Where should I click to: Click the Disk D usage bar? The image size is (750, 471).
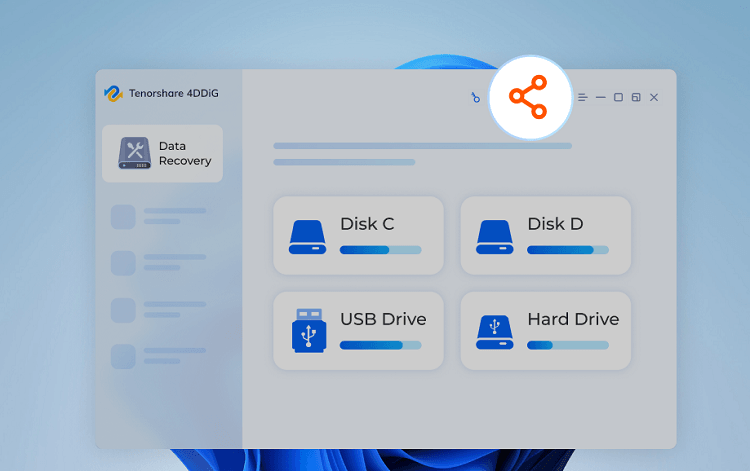(x=568, y=250)
